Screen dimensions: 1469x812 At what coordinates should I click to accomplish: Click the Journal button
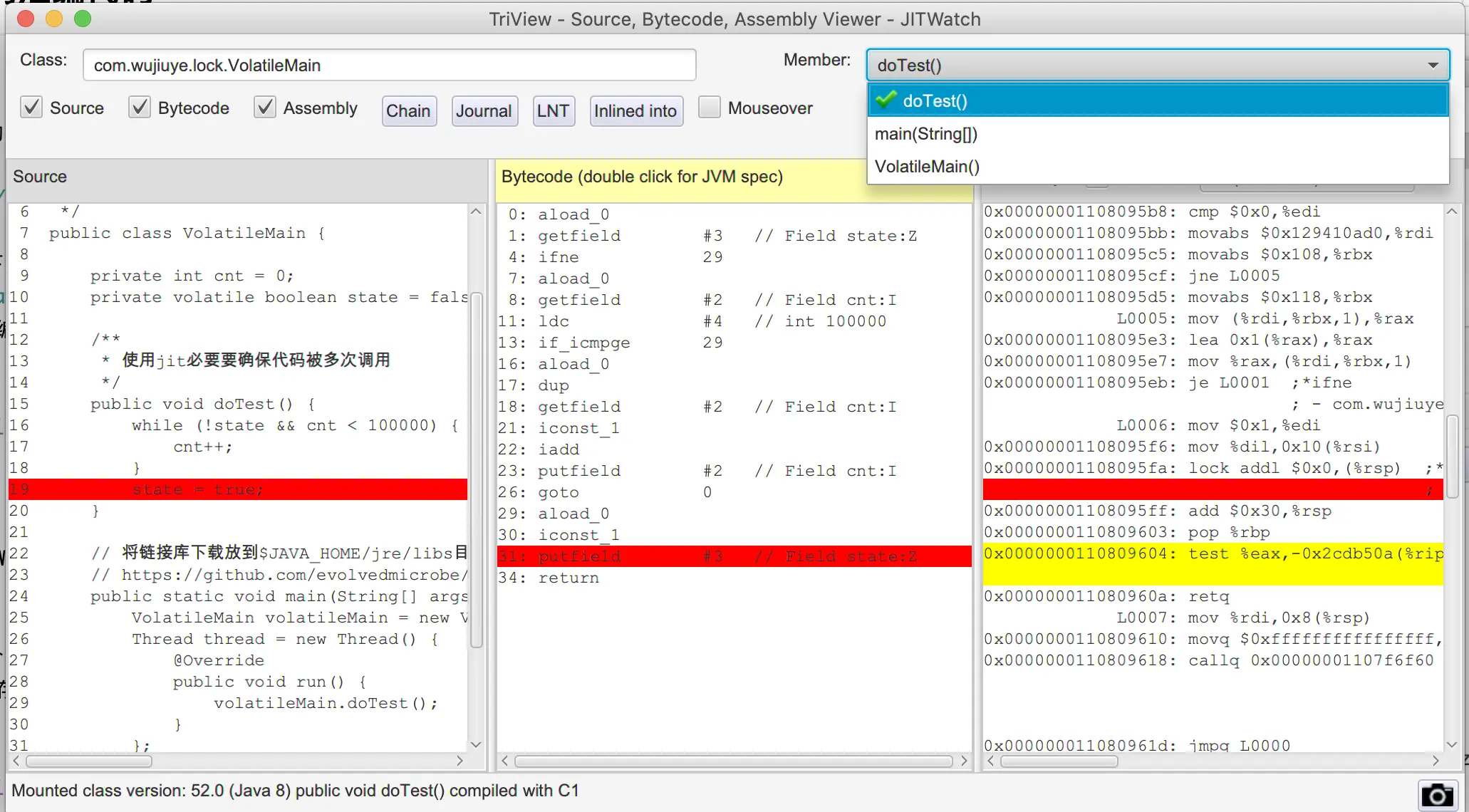(x=484, y=111)
